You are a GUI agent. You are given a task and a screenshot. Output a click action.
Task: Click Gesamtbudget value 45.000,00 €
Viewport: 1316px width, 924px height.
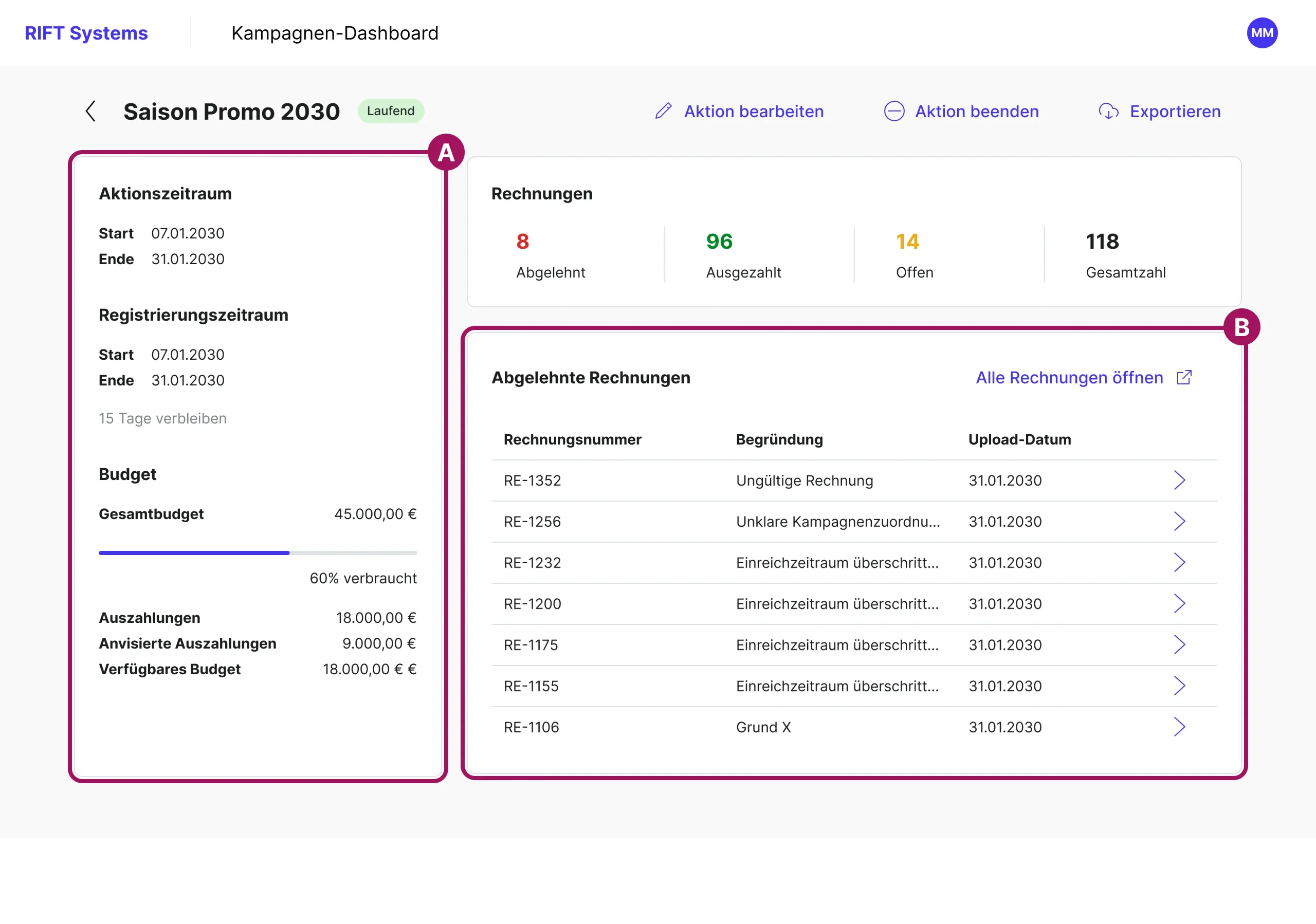click(x=375, y=514)
